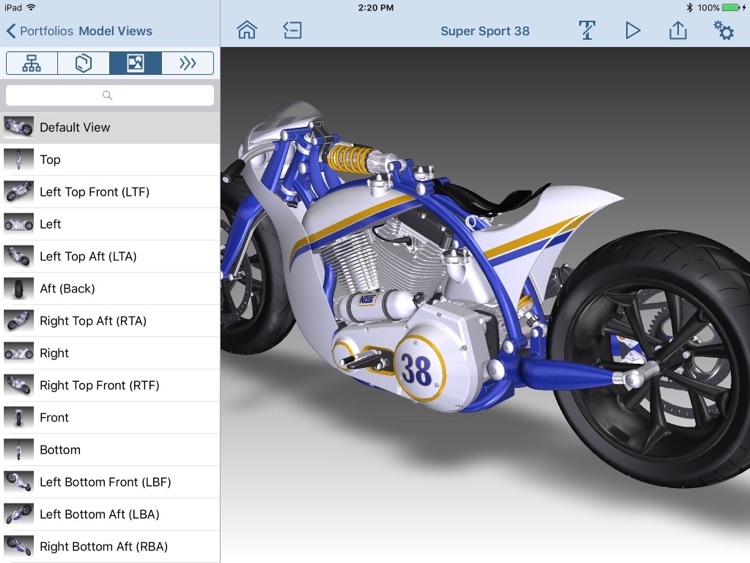Select Left Bottom Front (LBF) view
This screenshot has width=750, height=563.
[x=110, y=482]
